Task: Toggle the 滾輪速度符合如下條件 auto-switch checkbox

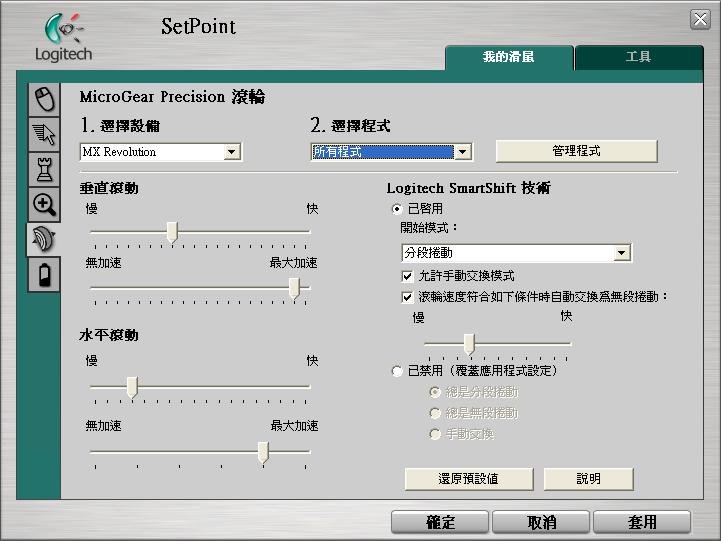Action: pos(407,297)
